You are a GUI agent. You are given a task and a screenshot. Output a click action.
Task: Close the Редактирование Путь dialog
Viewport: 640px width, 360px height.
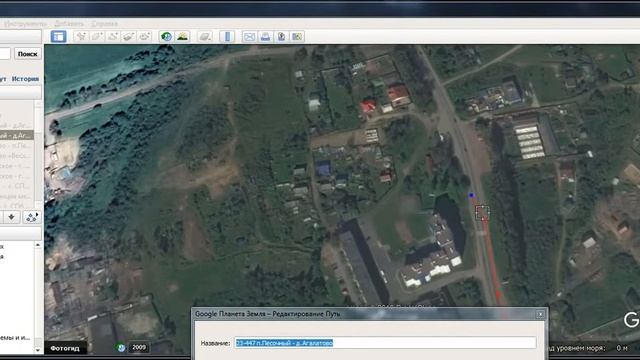pos(540,314)
